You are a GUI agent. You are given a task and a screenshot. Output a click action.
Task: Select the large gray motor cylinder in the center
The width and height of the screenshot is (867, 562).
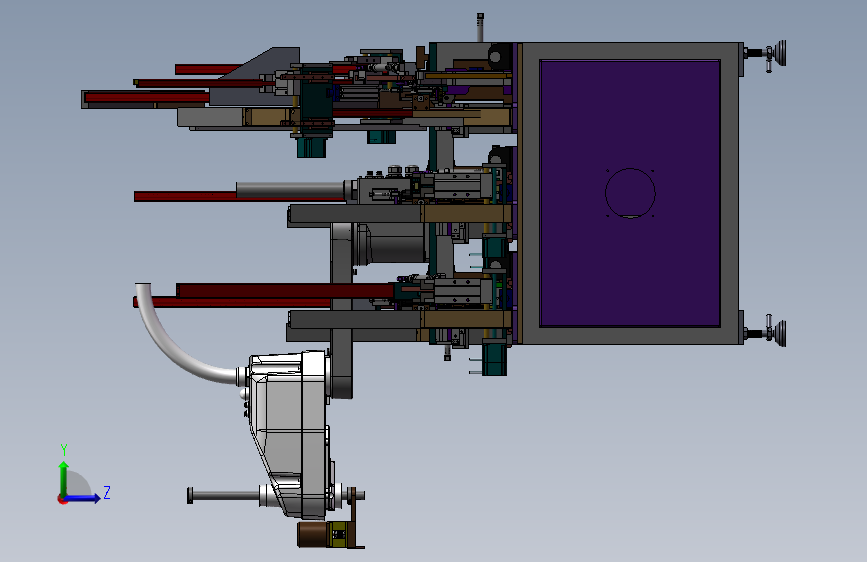click(x=391, y=242)
